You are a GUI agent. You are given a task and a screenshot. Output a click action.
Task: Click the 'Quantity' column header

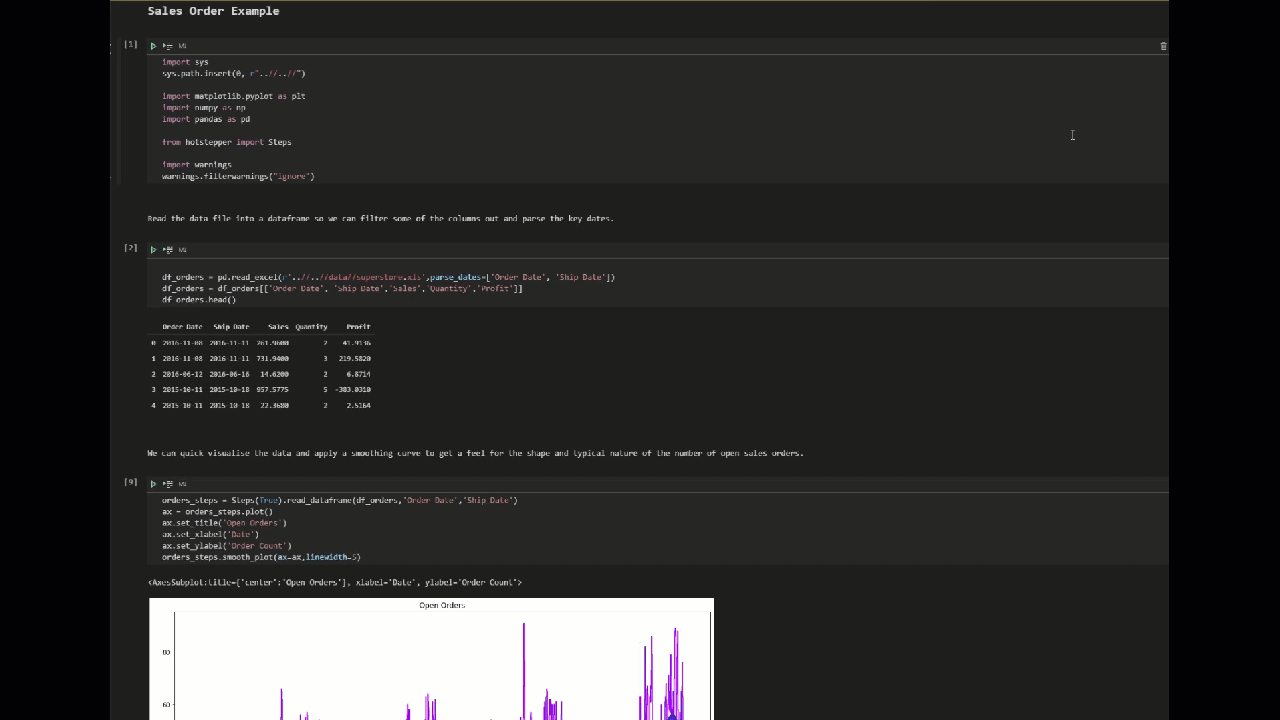[x=311, y=327]
